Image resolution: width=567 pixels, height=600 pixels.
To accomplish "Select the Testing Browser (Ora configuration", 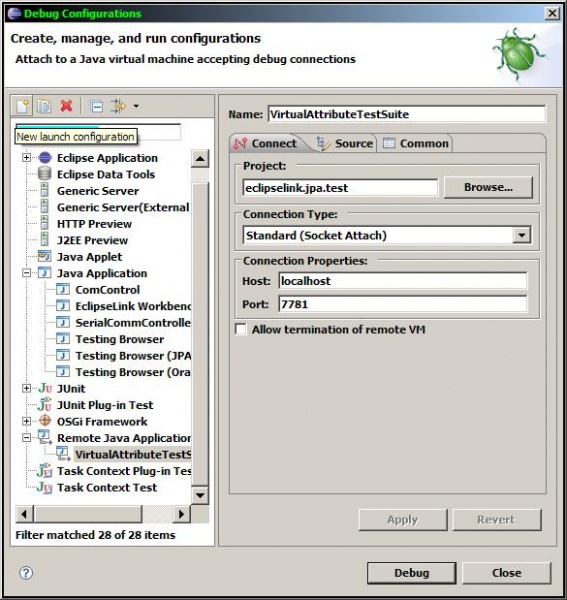I will click(x=133, y=372).
